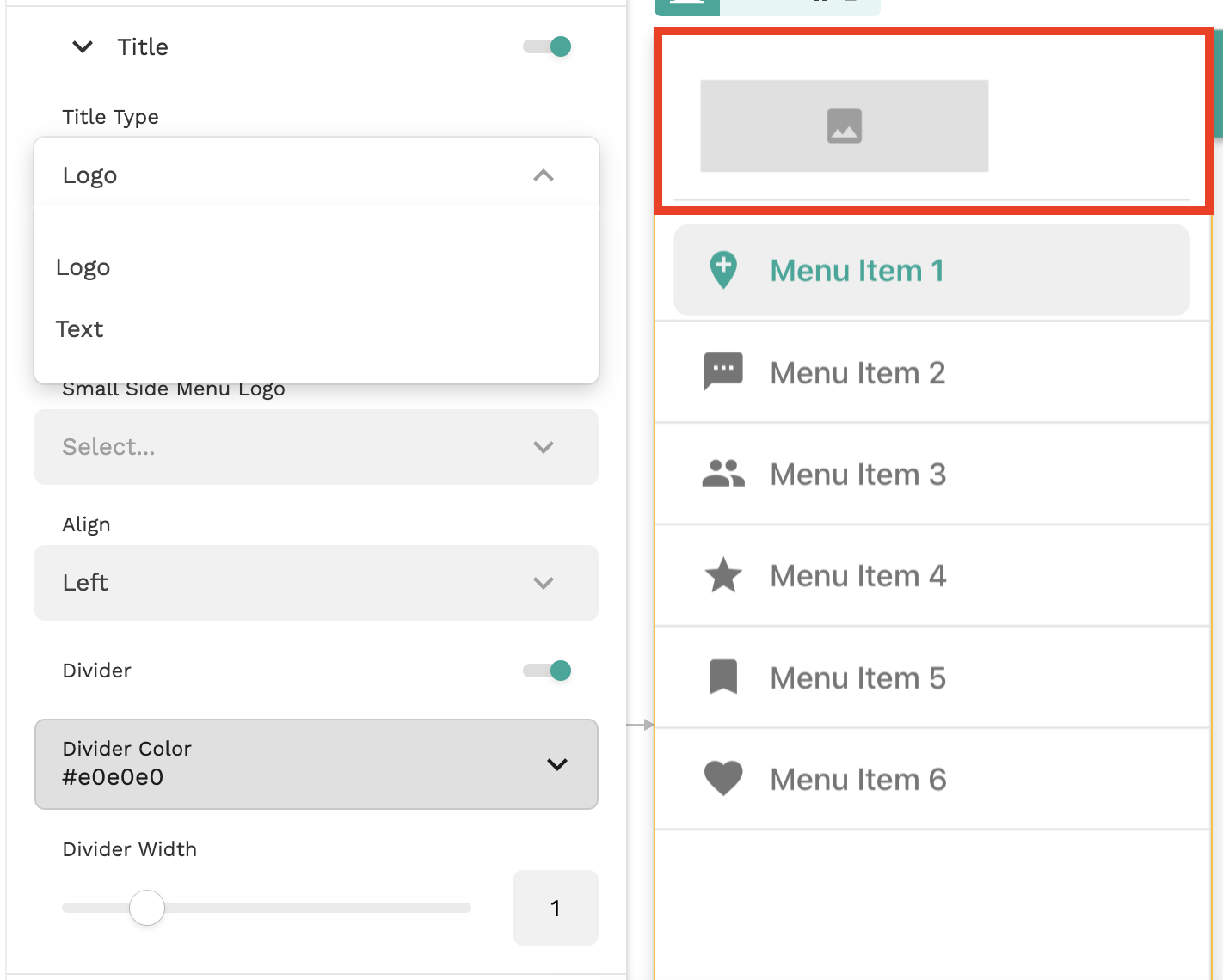Click the location pin icon on Menu Item 1

(723, 270)
